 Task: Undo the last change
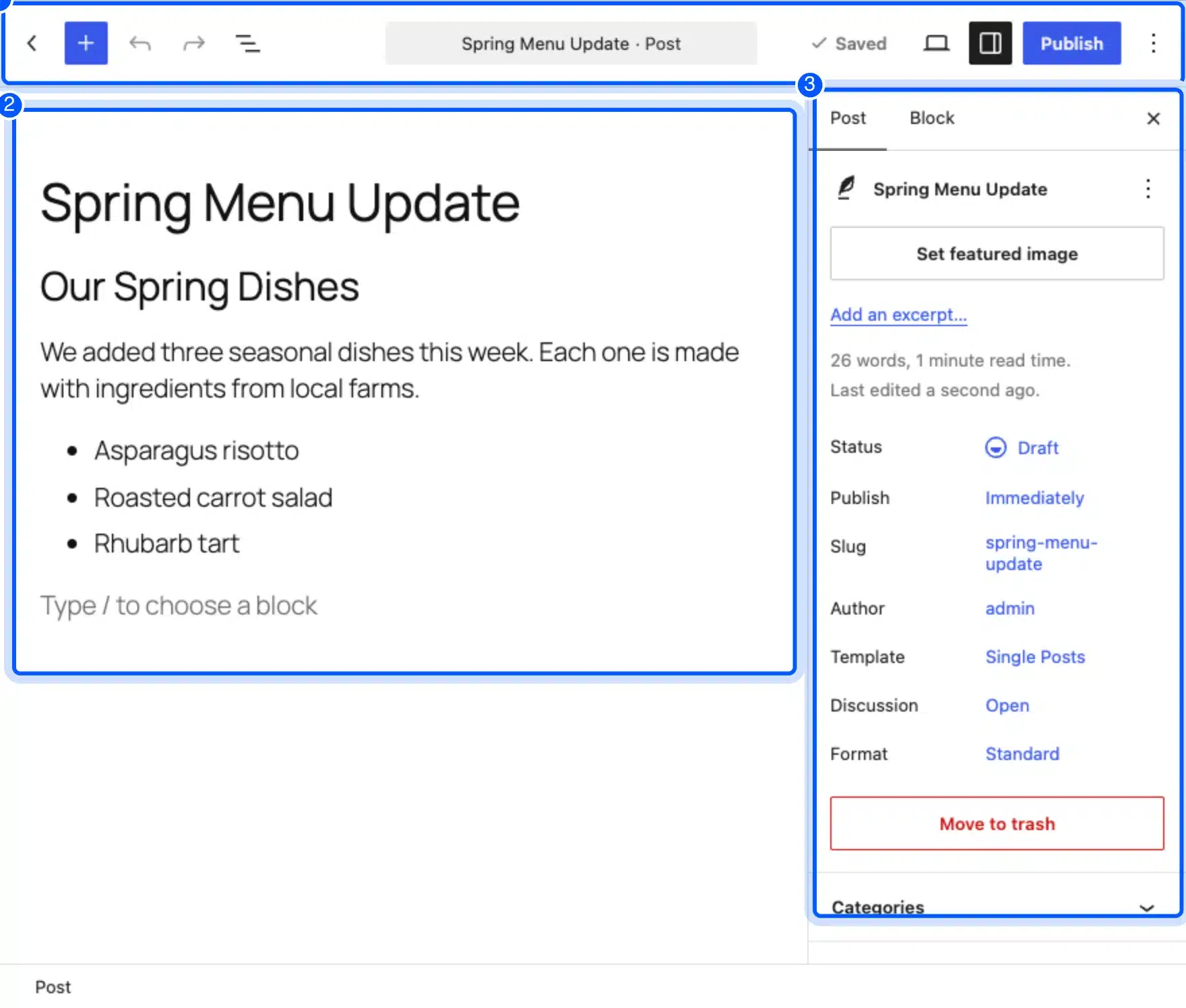click(140, 43)
